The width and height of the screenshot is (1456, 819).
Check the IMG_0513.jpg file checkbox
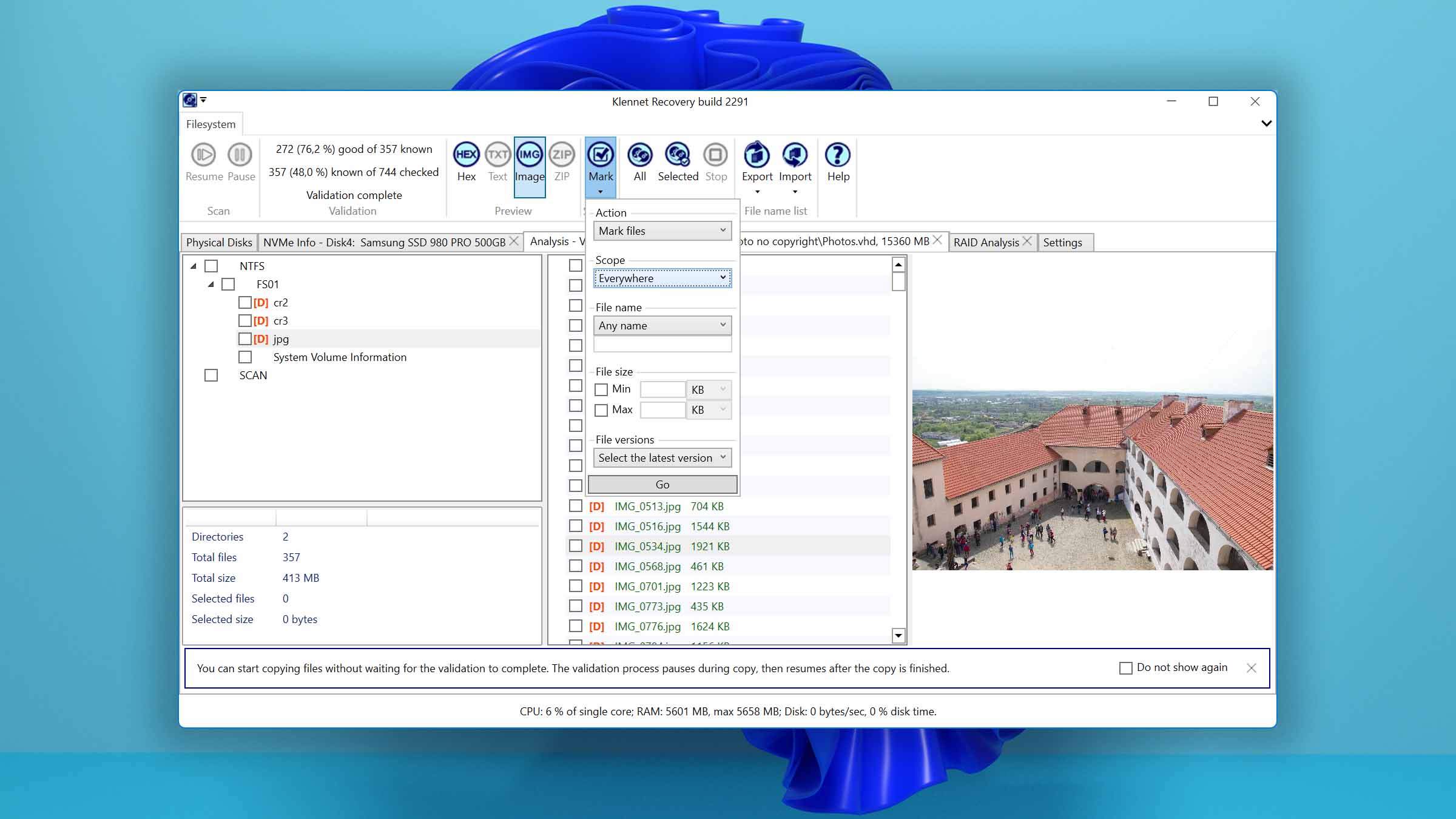coord(576,505)
